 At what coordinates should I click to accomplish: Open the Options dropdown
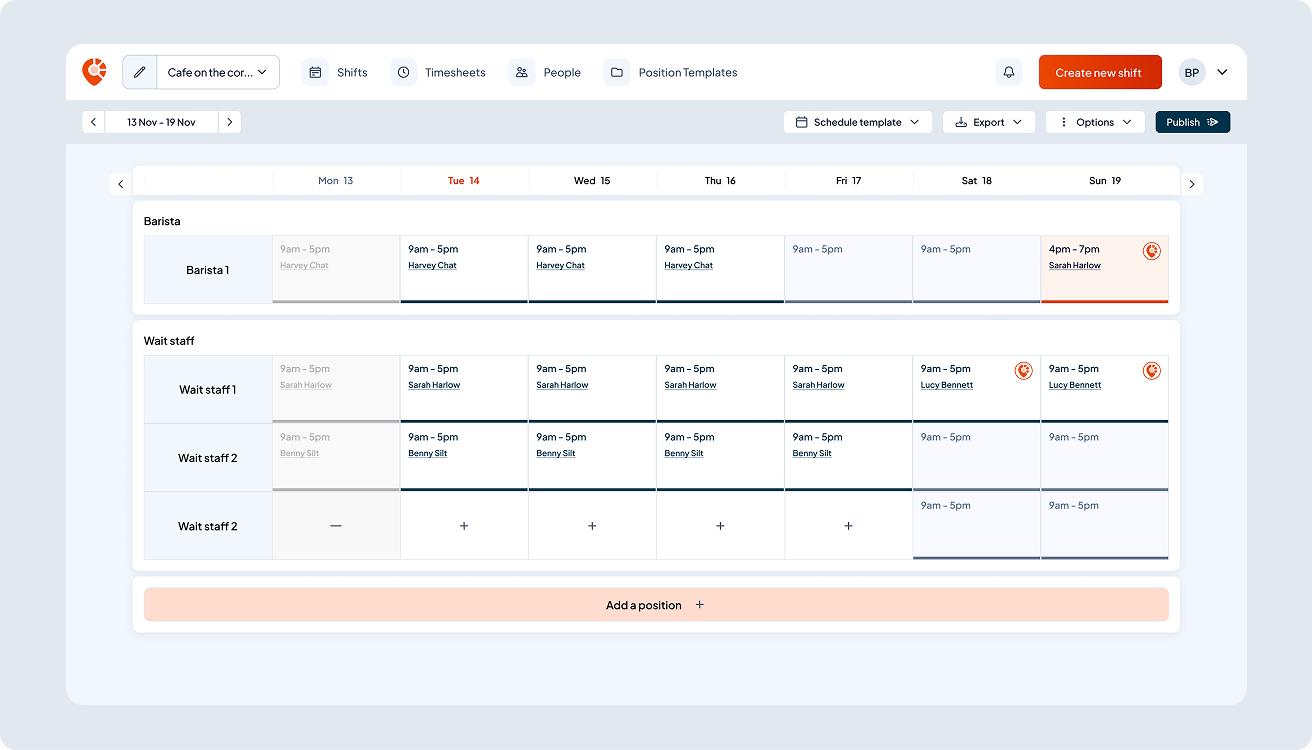pyautogui.click(x=1095, y=122)
